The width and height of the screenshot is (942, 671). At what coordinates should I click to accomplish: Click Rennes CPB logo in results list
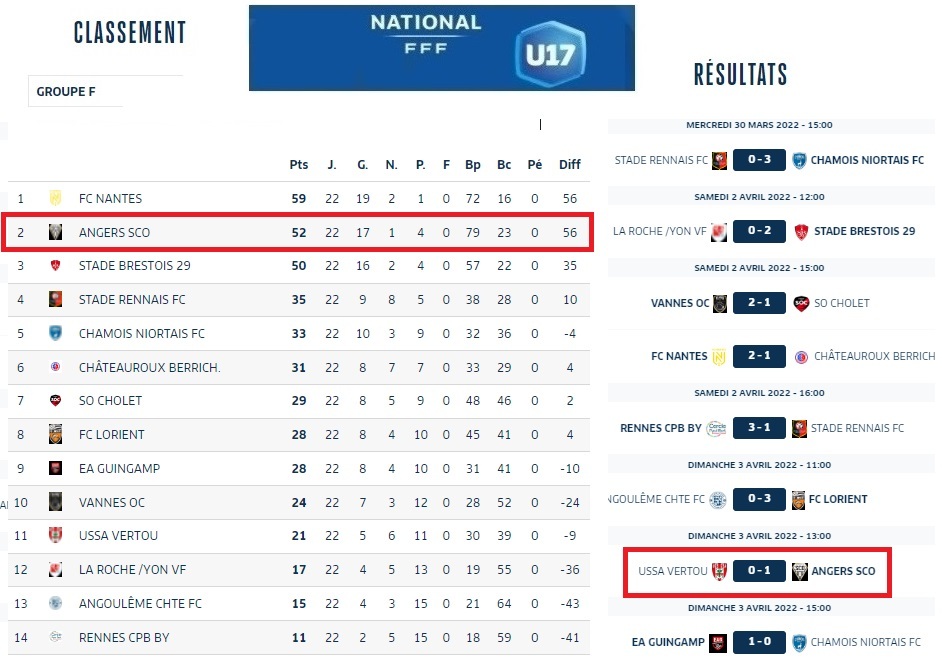[716, 428]
